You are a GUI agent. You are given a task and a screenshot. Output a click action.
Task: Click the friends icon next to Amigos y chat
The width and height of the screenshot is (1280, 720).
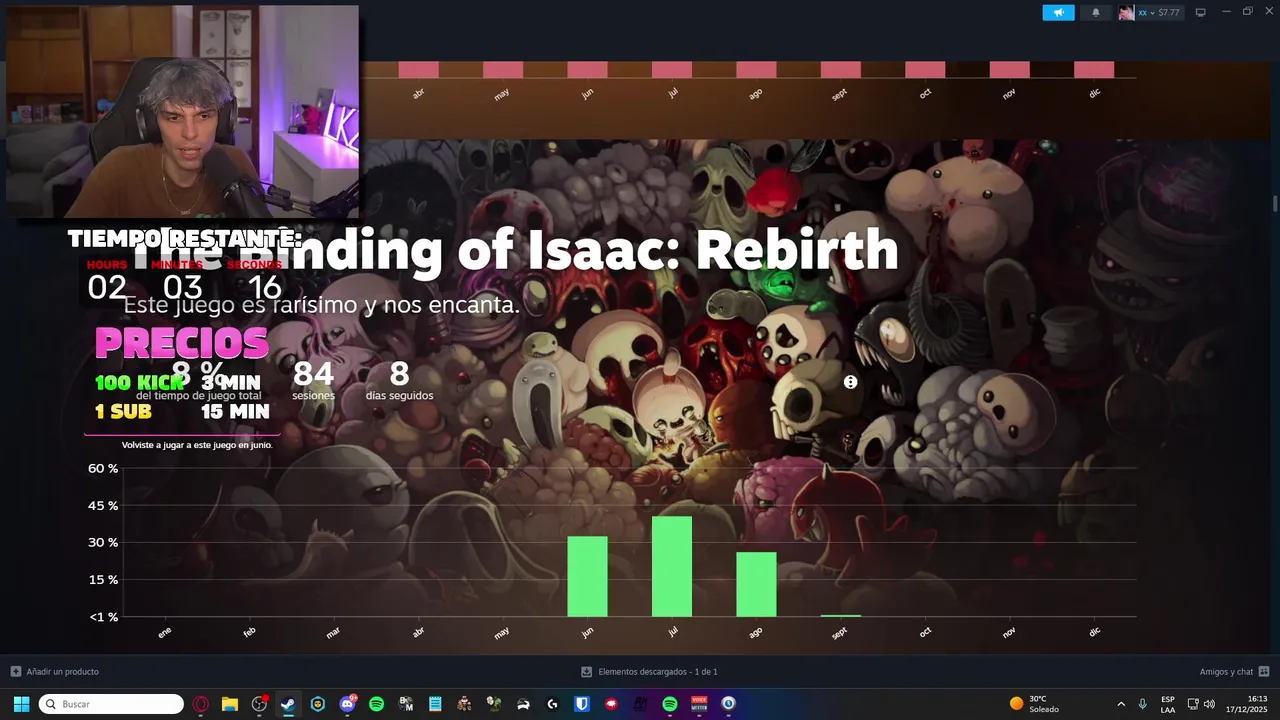1264,672
